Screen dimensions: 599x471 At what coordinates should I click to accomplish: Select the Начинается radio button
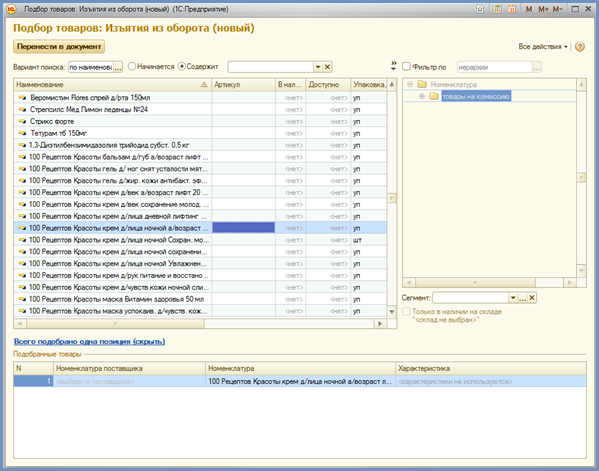pyautogui.click(x=132, y=66)
